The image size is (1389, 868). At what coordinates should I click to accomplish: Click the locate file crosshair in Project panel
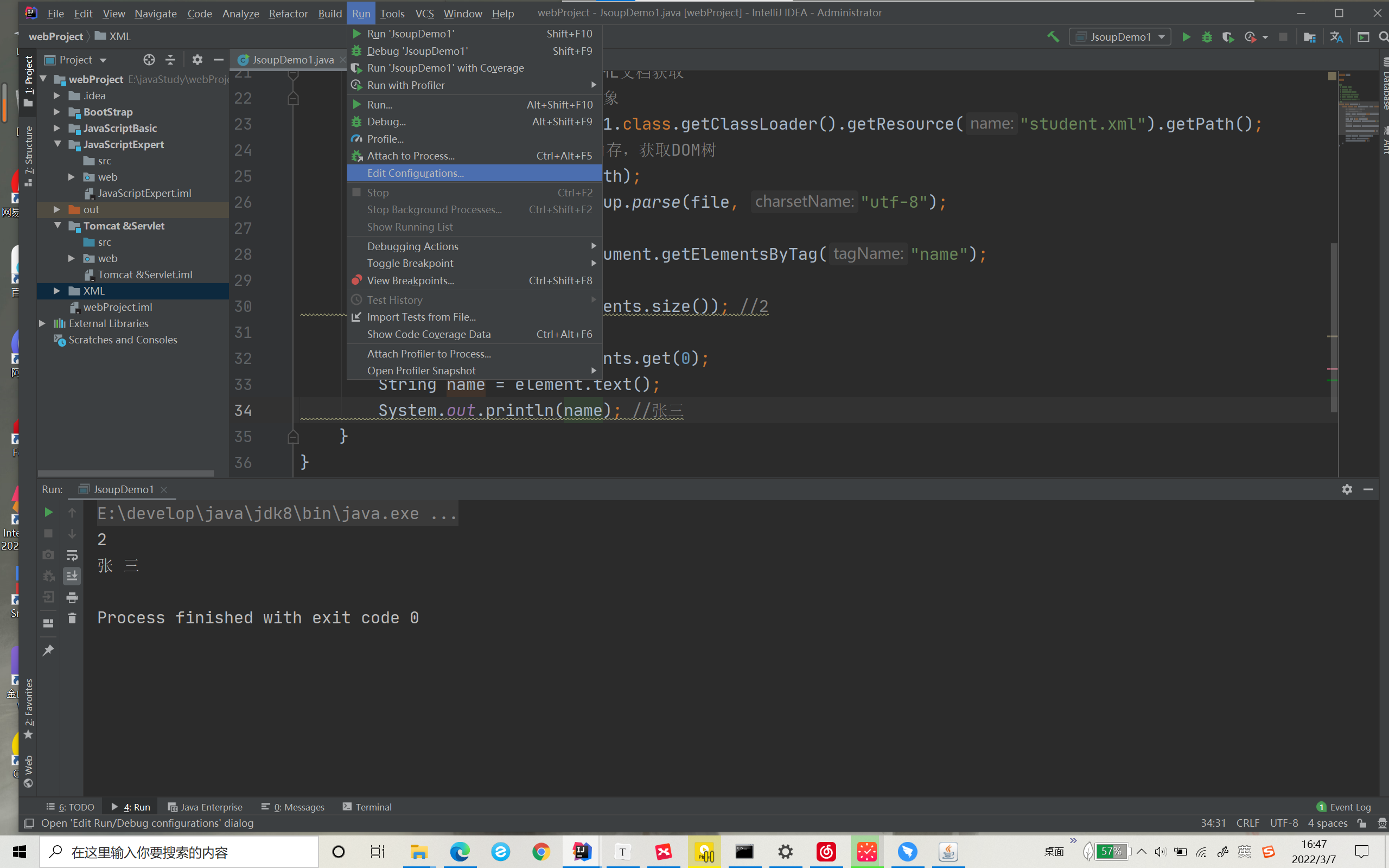point(149,60)
